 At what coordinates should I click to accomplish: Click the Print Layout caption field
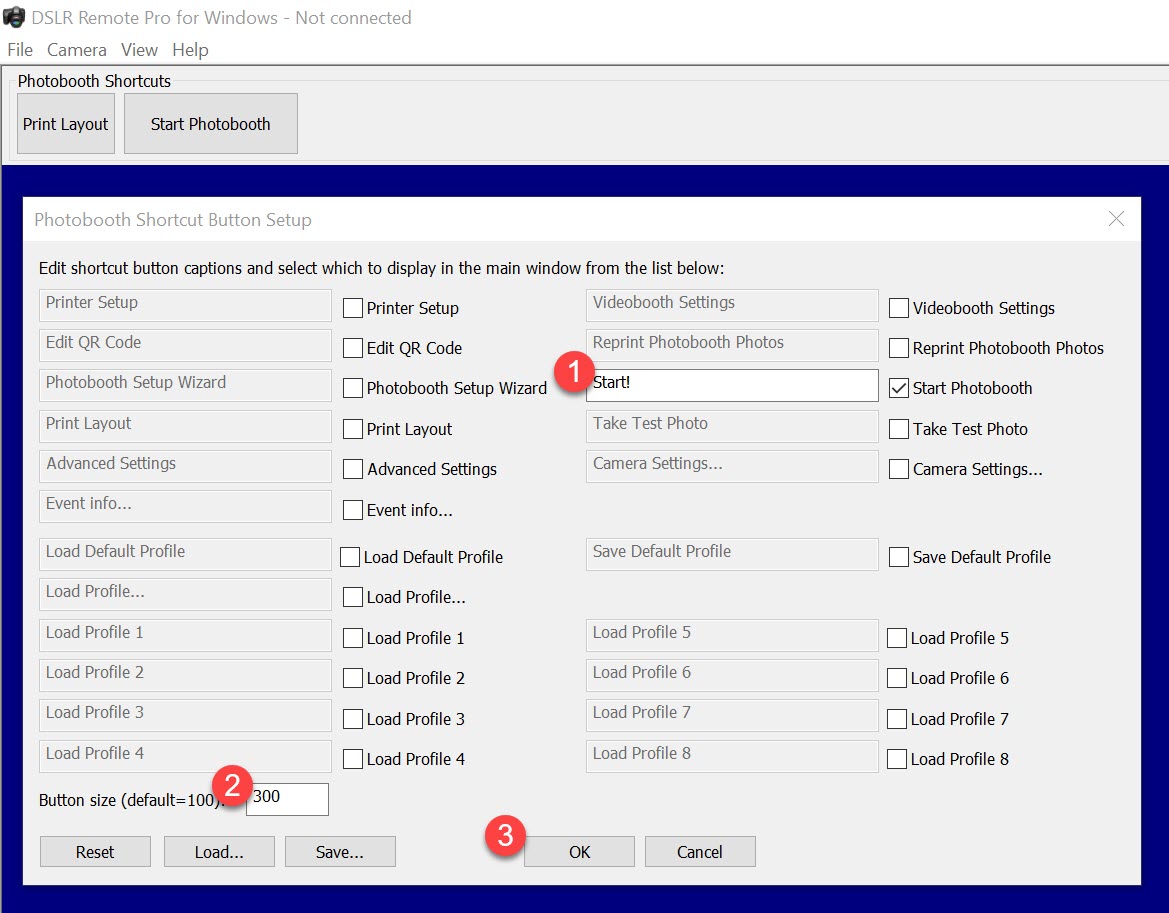pyautogui.click(x=185, y=426)
